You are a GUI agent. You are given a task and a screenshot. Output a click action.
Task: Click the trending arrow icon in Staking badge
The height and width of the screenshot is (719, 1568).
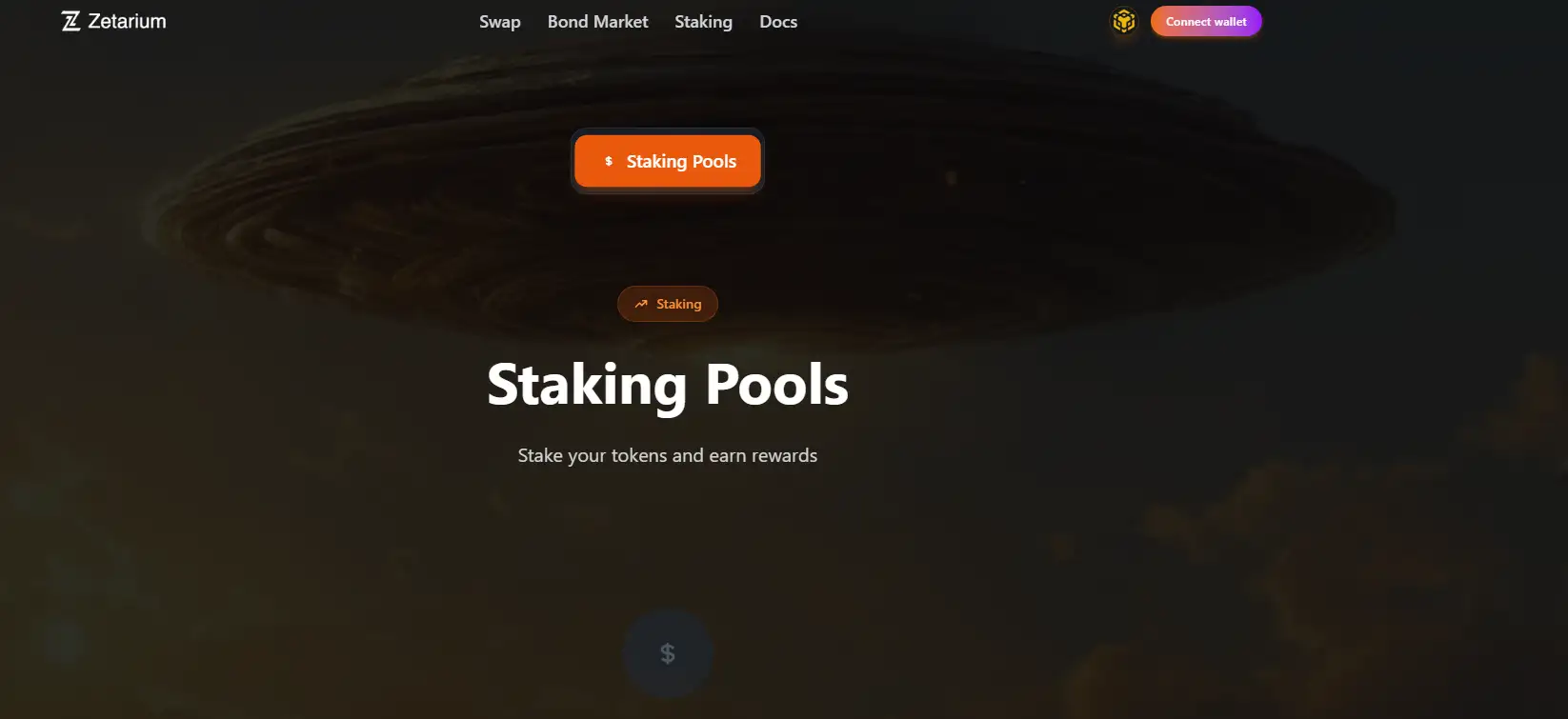(641, 304)
